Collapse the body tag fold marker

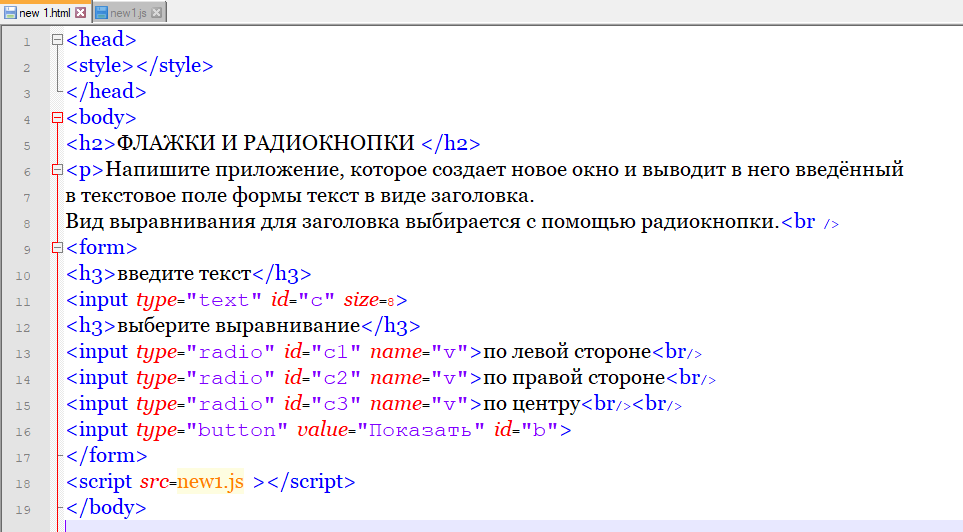[x=57, y=119]
